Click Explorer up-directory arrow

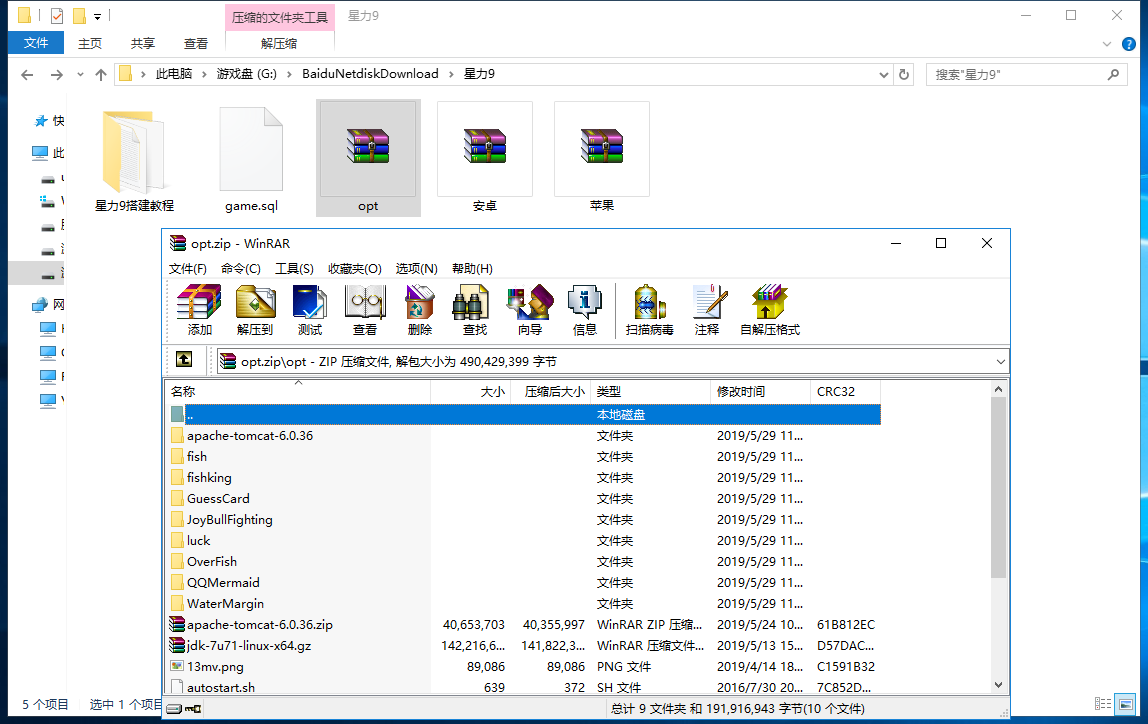click(101, 75)
